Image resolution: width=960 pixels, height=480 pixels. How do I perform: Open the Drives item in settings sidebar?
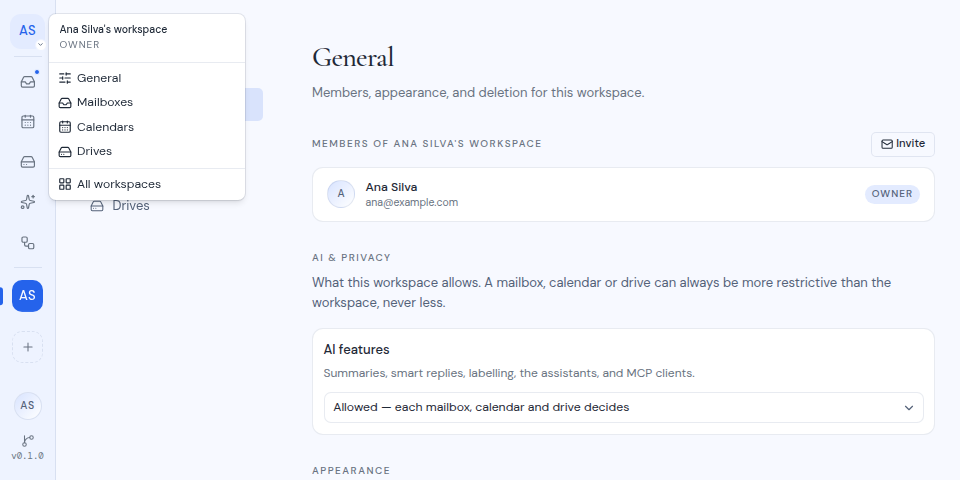coord(130,206)
